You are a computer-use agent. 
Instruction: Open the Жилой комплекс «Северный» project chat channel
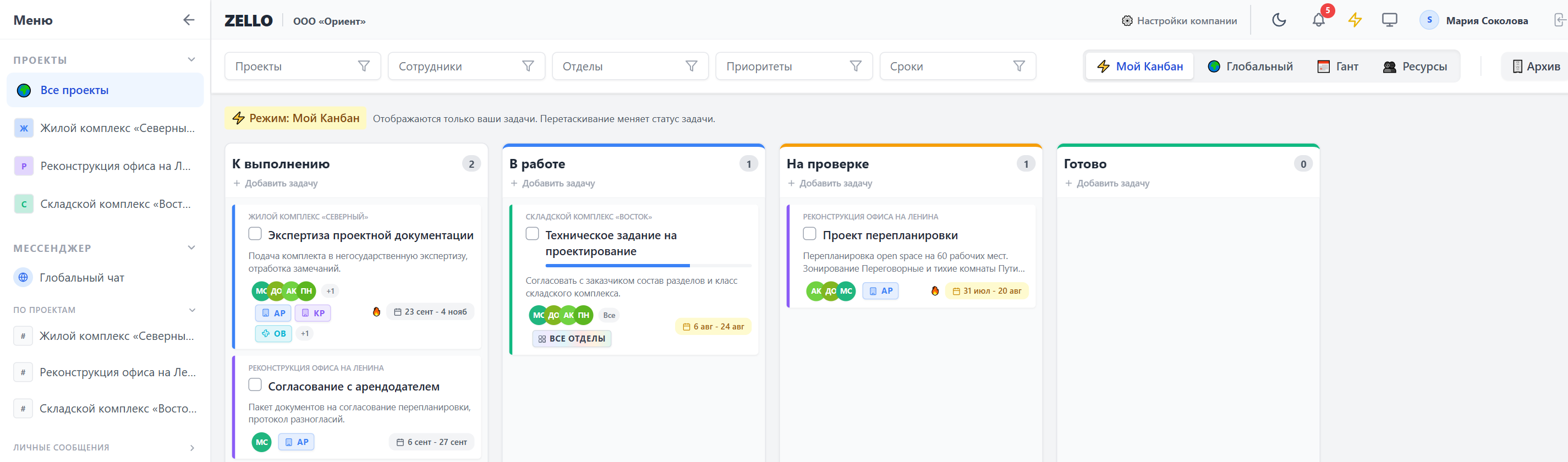(105, 336)
